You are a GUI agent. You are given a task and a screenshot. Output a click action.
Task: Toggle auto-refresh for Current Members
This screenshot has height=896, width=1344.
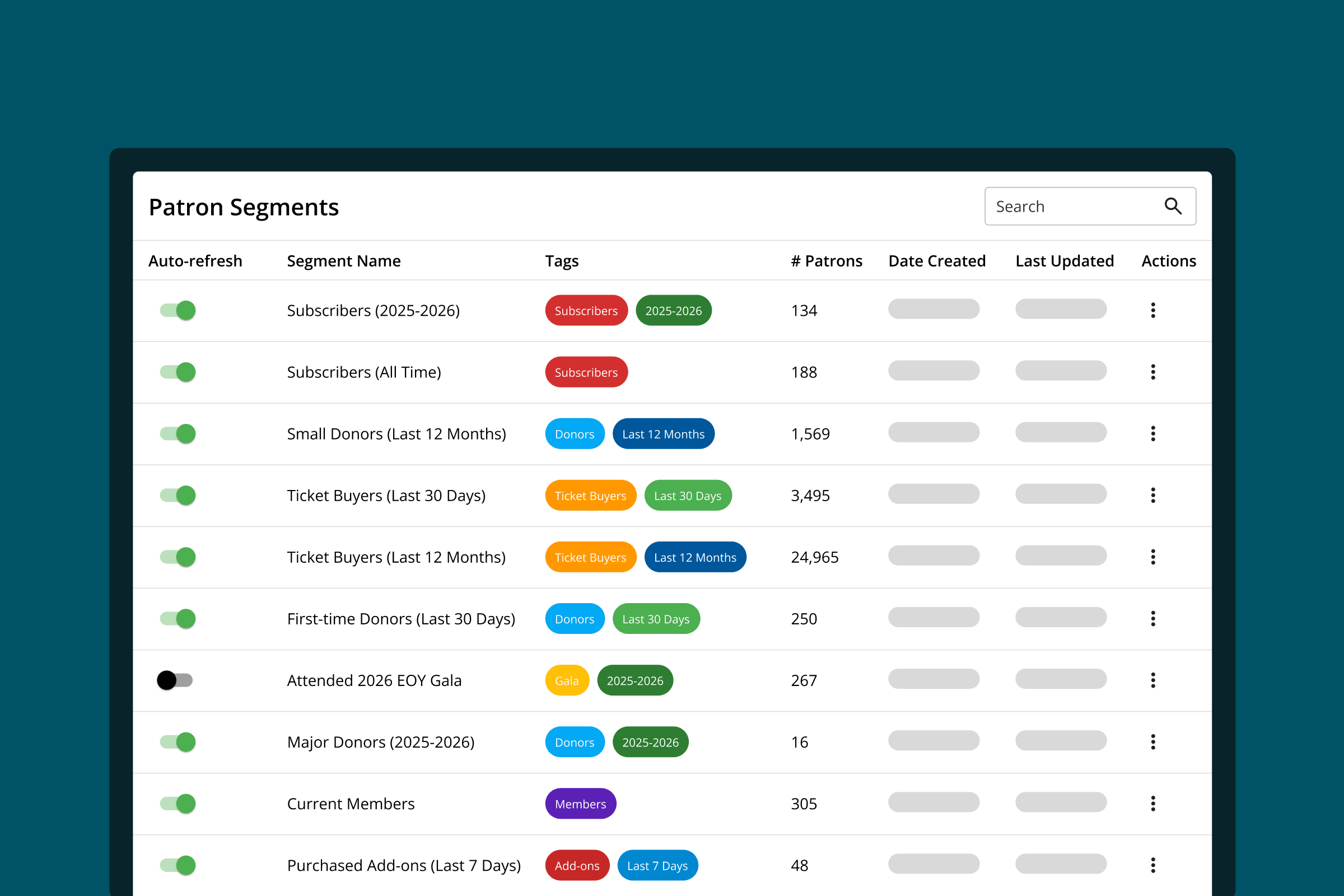[x=178, y=804]
